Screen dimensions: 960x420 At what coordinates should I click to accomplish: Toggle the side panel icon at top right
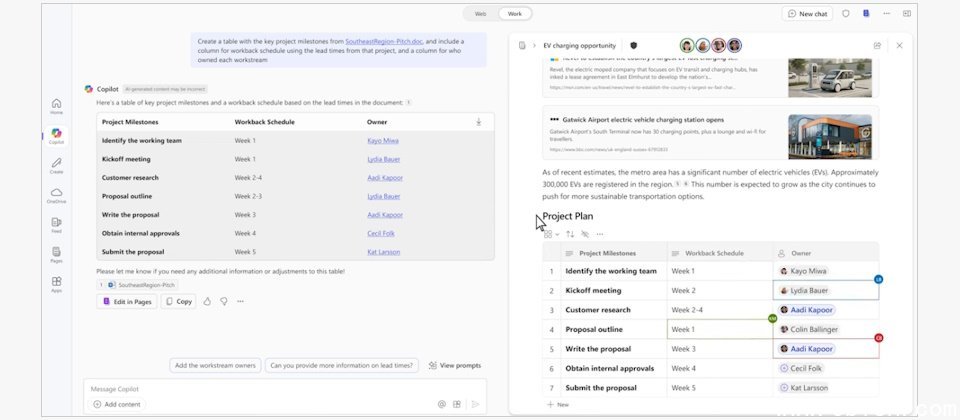point(907,13)
